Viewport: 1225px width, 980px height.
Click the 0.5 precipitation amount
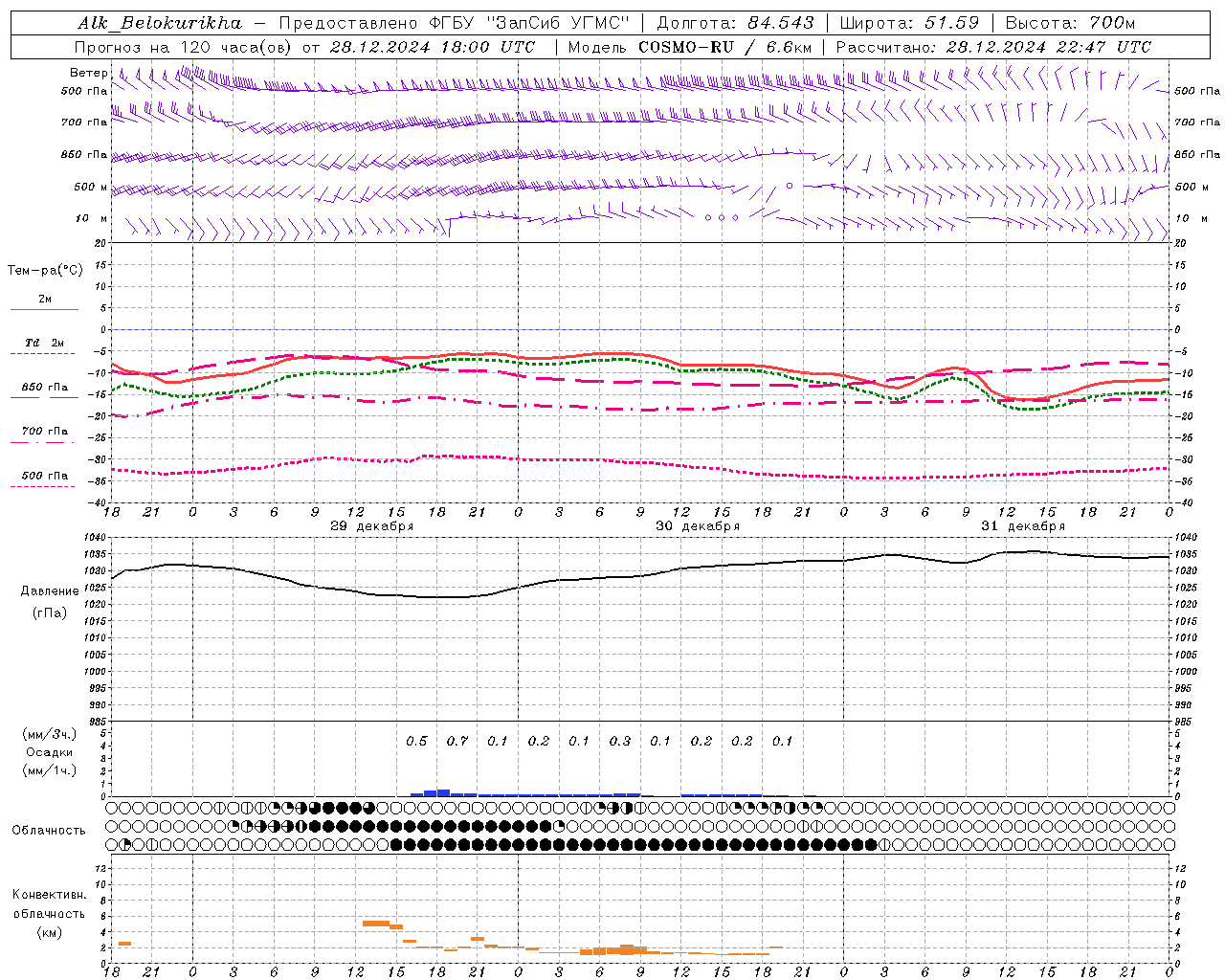click(416, 741)
